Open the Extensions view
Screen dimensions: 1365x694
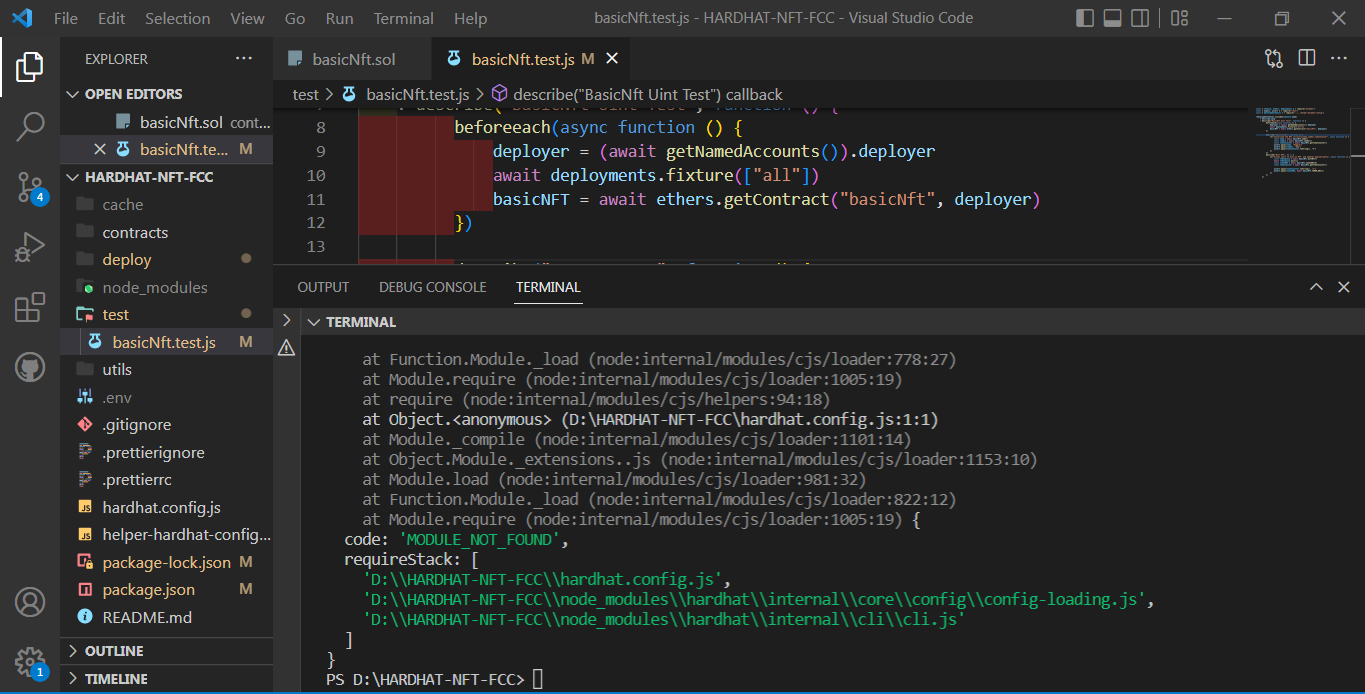[x=29, y=307]
